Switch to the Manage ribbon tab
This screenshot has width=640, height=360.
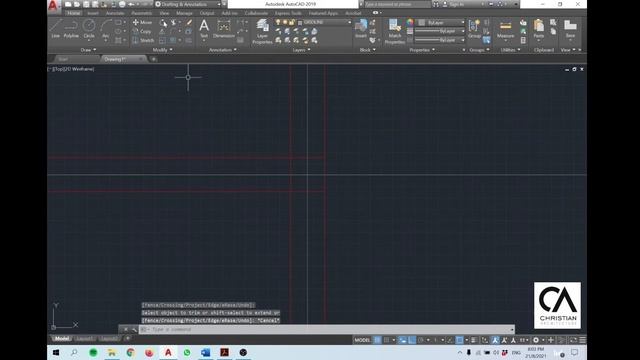click(x=184, y=13)
